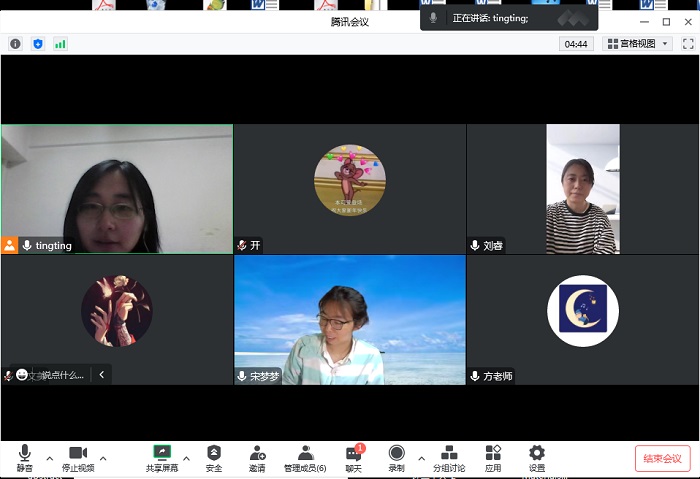Open 设置 settings gear
The height and width of the screenshot is (479, 700).
pyautogui.click(x=537, y=458)
